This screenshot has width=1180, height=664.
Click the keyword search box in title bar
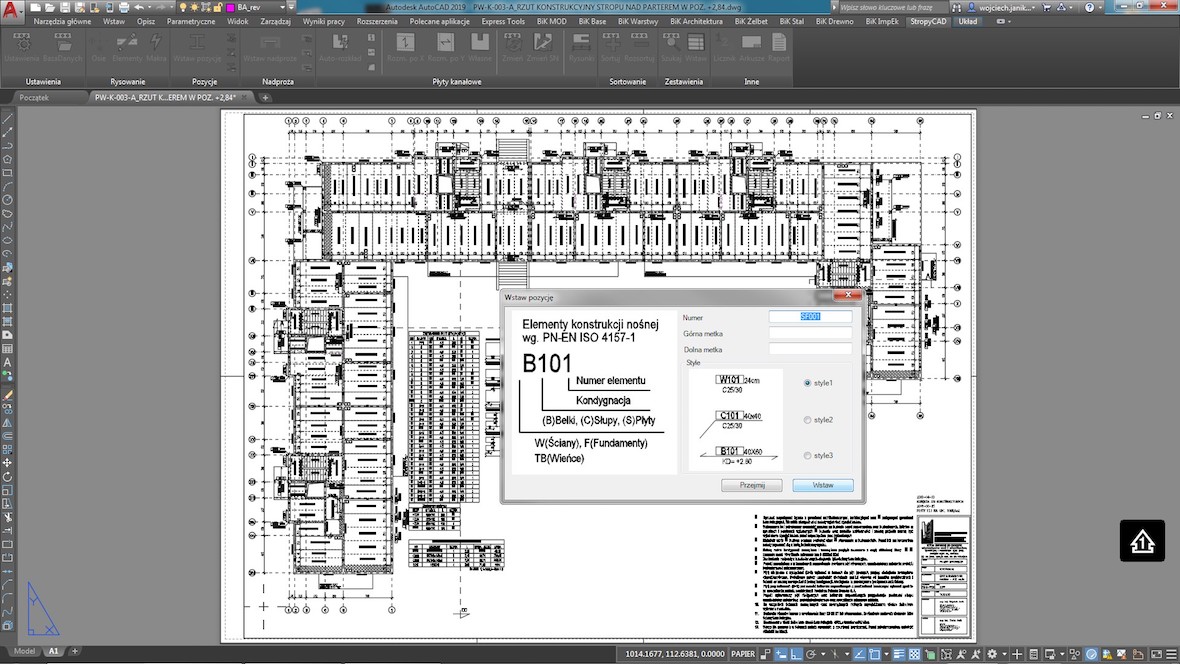pyautogui.click(x=892, y=8)
